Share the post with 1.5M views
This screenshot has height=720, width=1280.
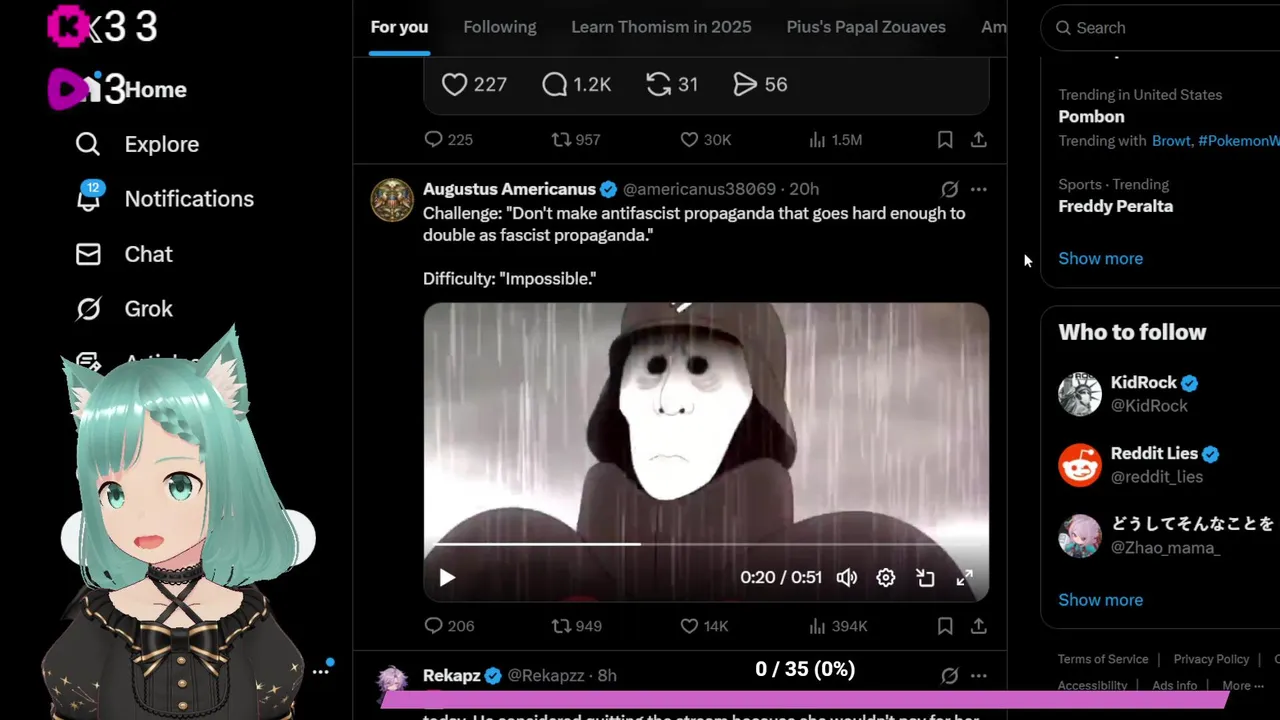click(x=979, y=140)
